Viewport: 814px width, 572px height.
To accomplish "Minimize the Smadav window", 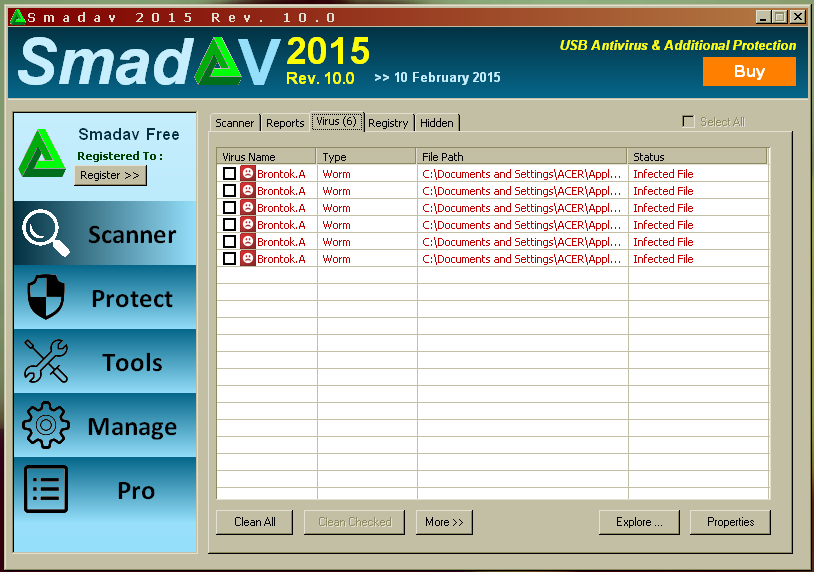I will [763, 17].
